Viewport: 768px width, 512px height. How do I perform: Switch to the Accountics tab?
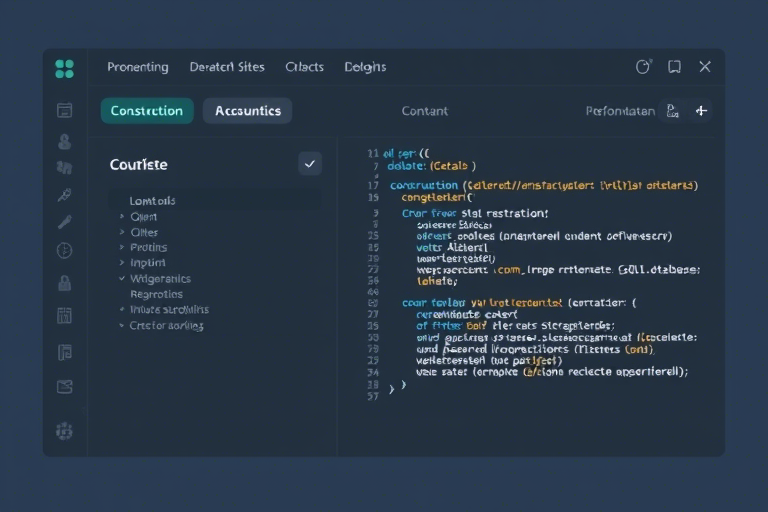[x=248, y=111]
